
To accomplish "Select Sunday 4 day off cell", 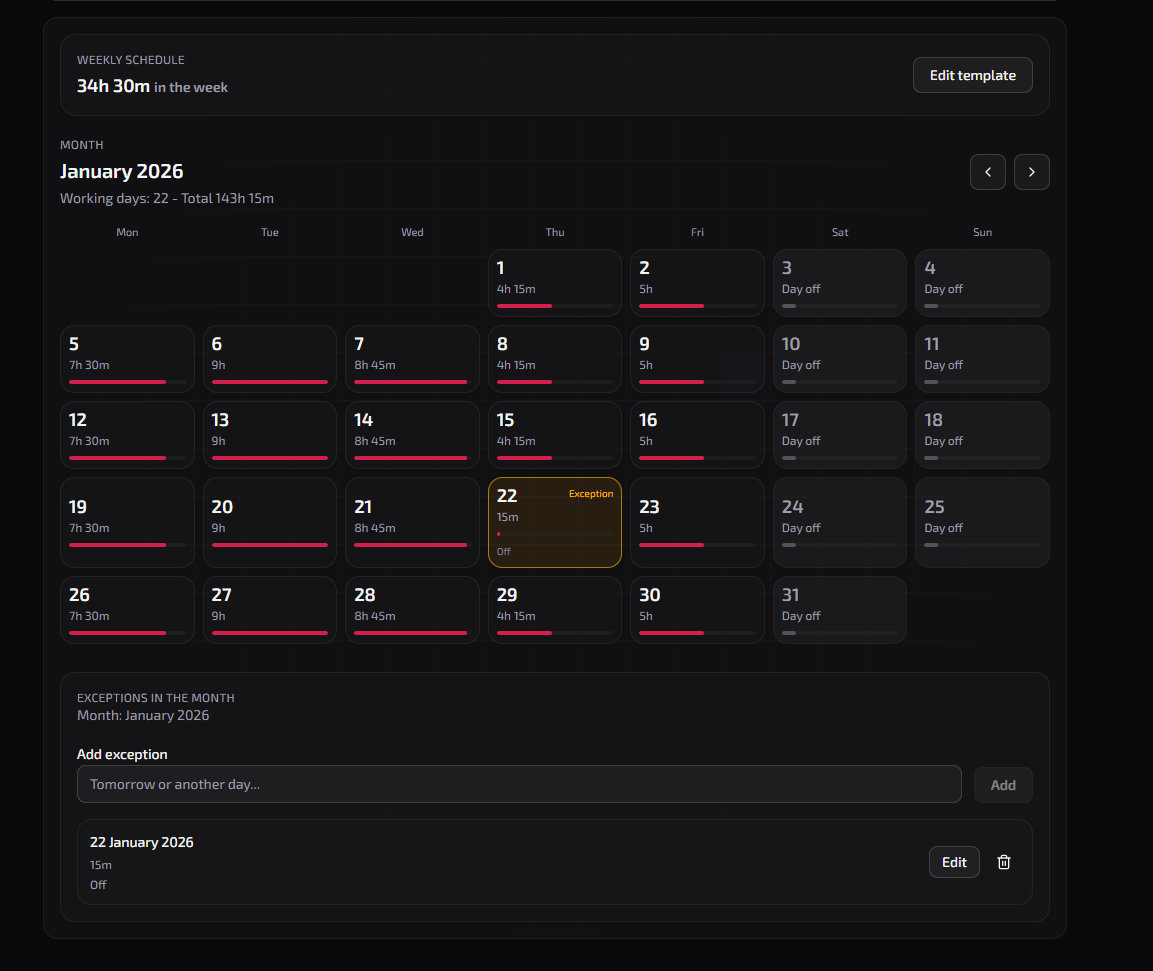I will click(982, 283).
